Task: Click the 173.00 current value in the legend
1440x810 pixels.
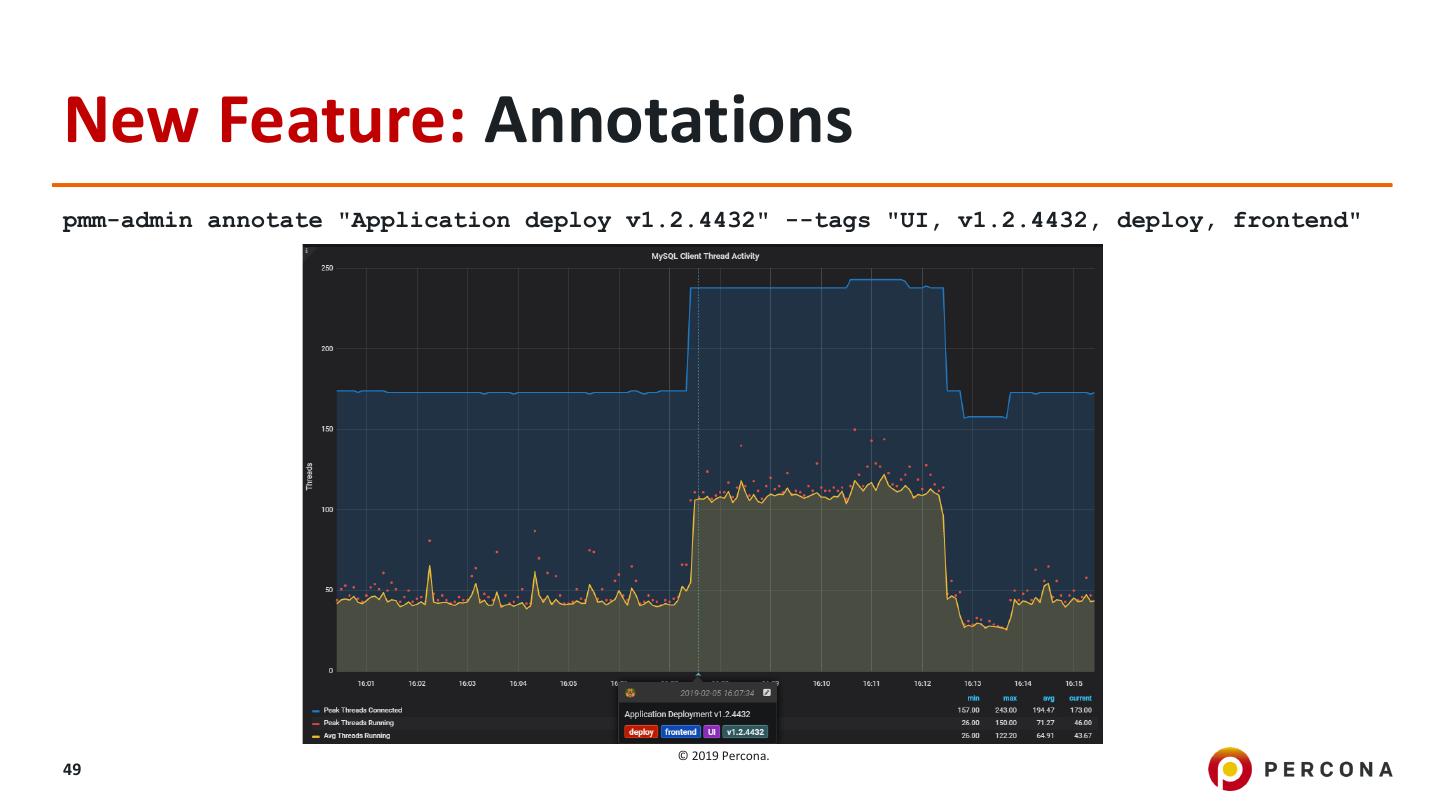Action: click(x=1081, y=710)
